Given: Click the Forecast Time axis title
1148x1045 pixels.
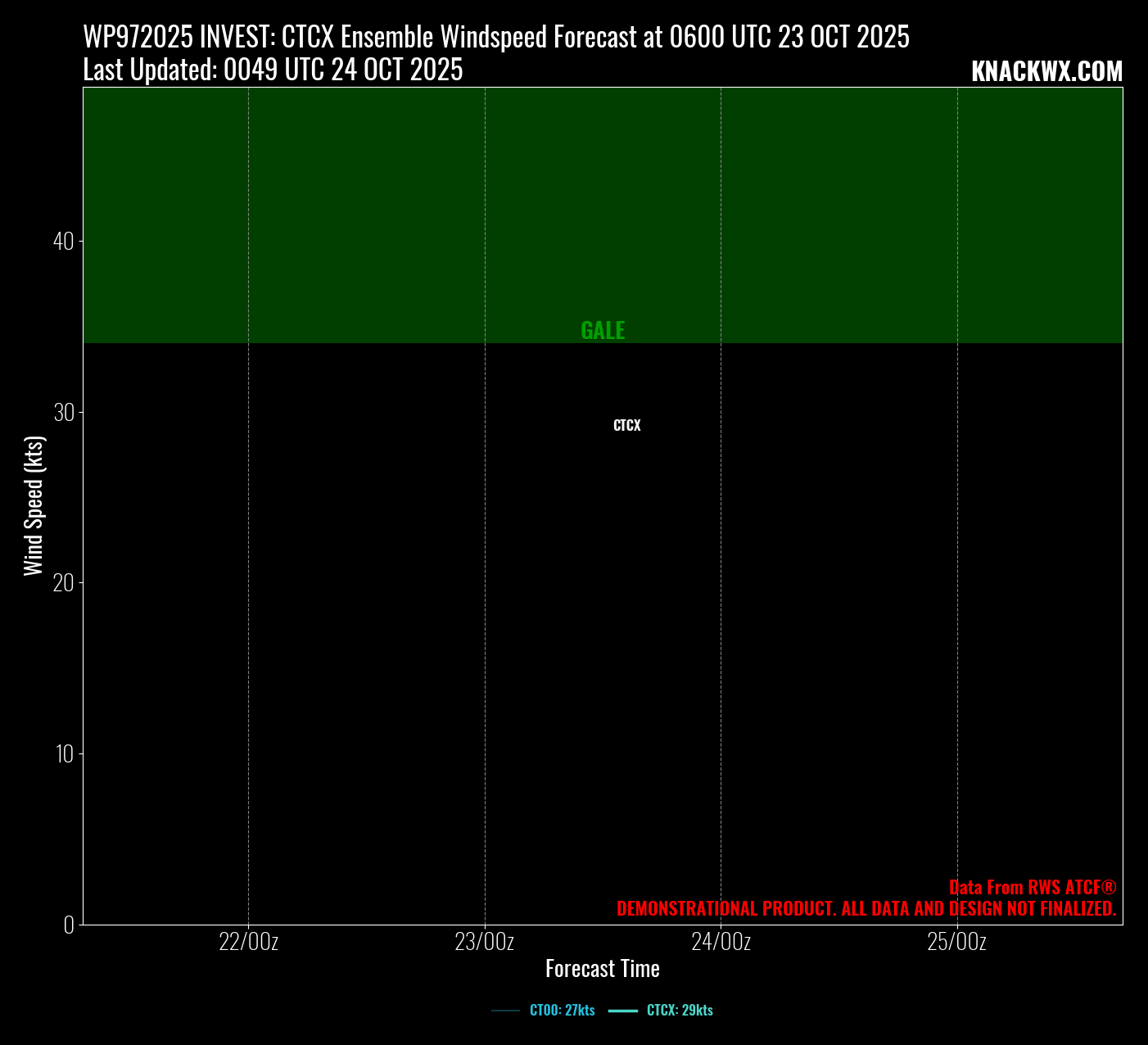Looking at the screenshot, I should 603,969.
